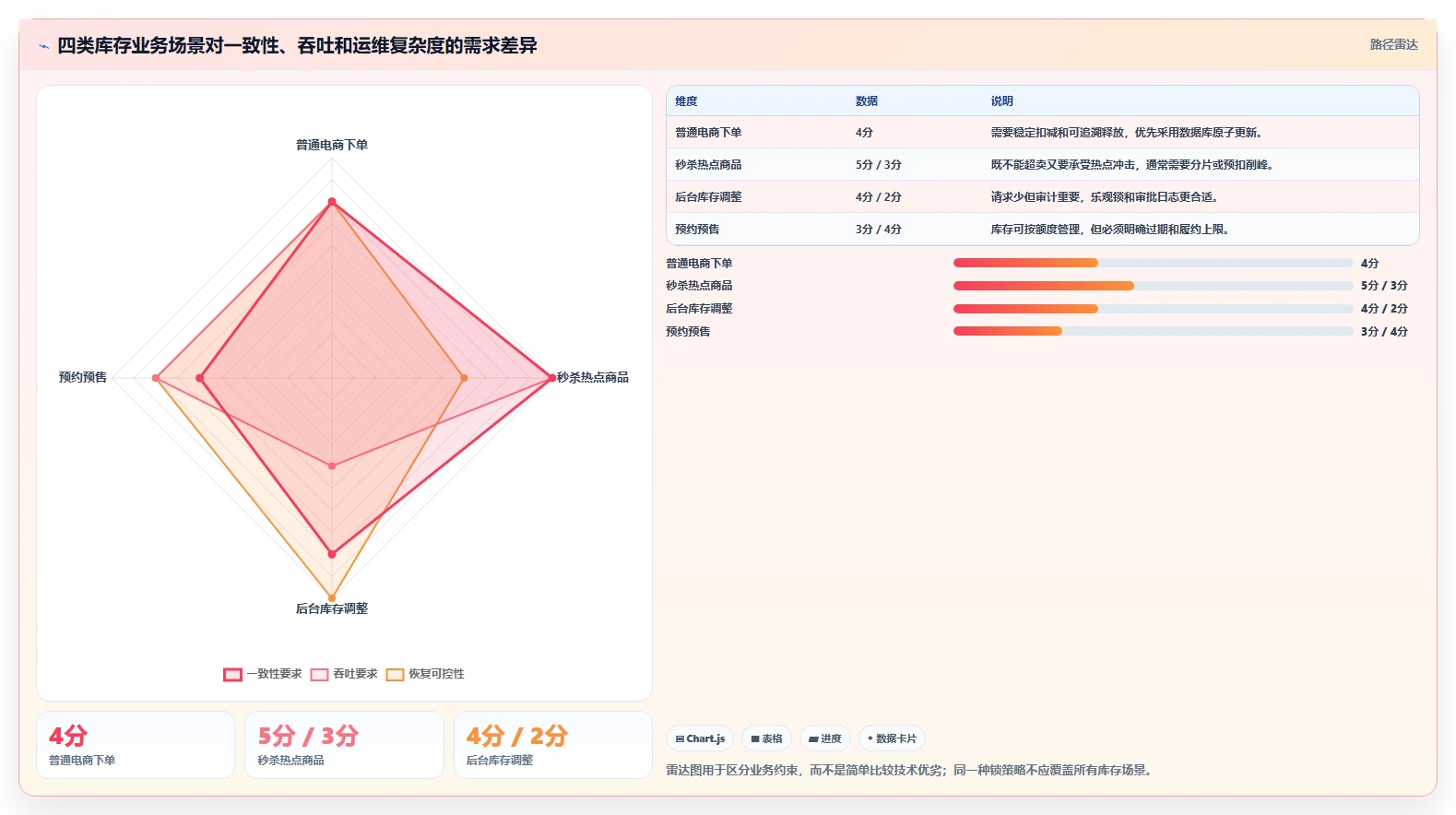The width and height of the screenshot is (1456, 815).
Task: Click the dashboard title 四类库存业务场景 heading
Action: point(297,45)
